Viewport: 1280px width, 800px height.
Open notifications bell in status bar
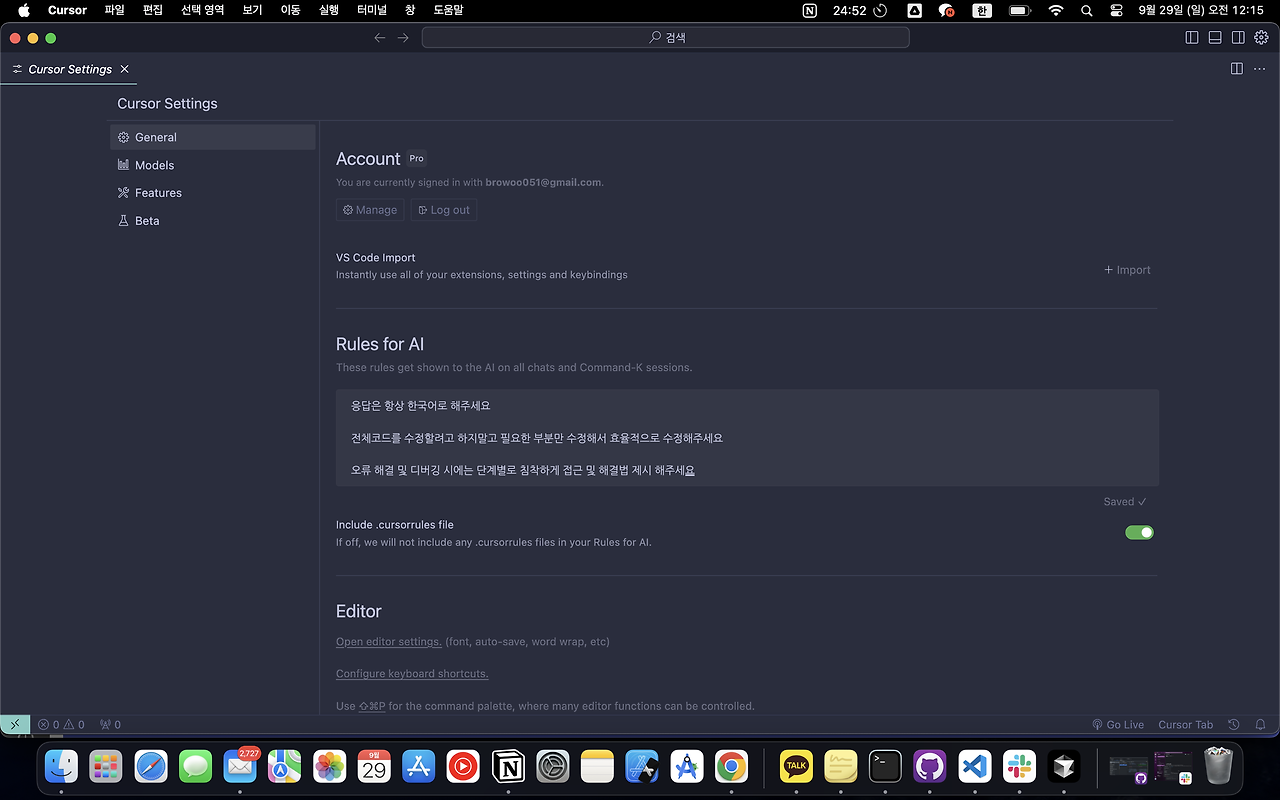[1260, 724]
